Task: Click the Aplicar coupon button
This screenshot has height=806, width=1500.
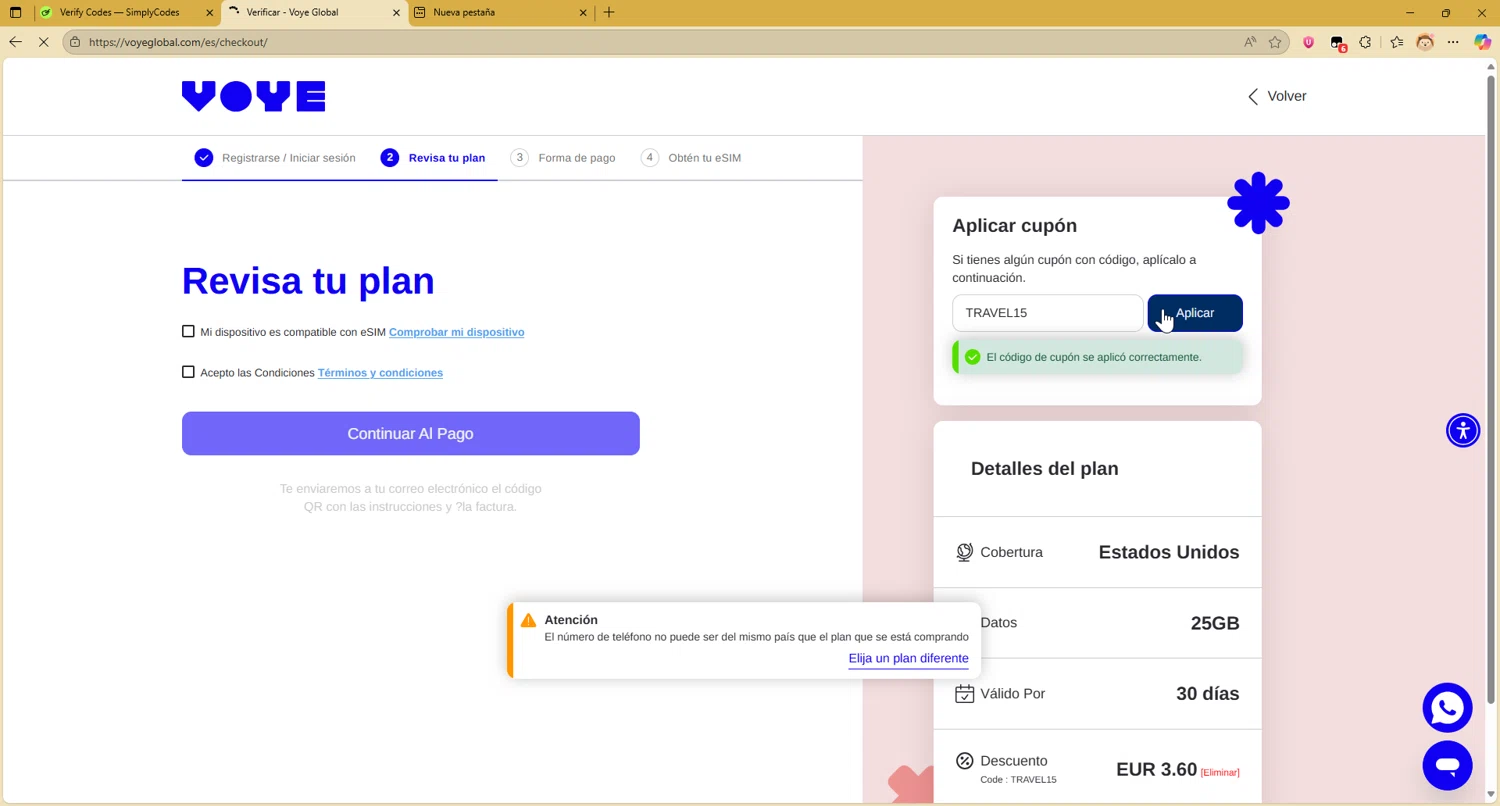Action: [x=1195, y=313]
